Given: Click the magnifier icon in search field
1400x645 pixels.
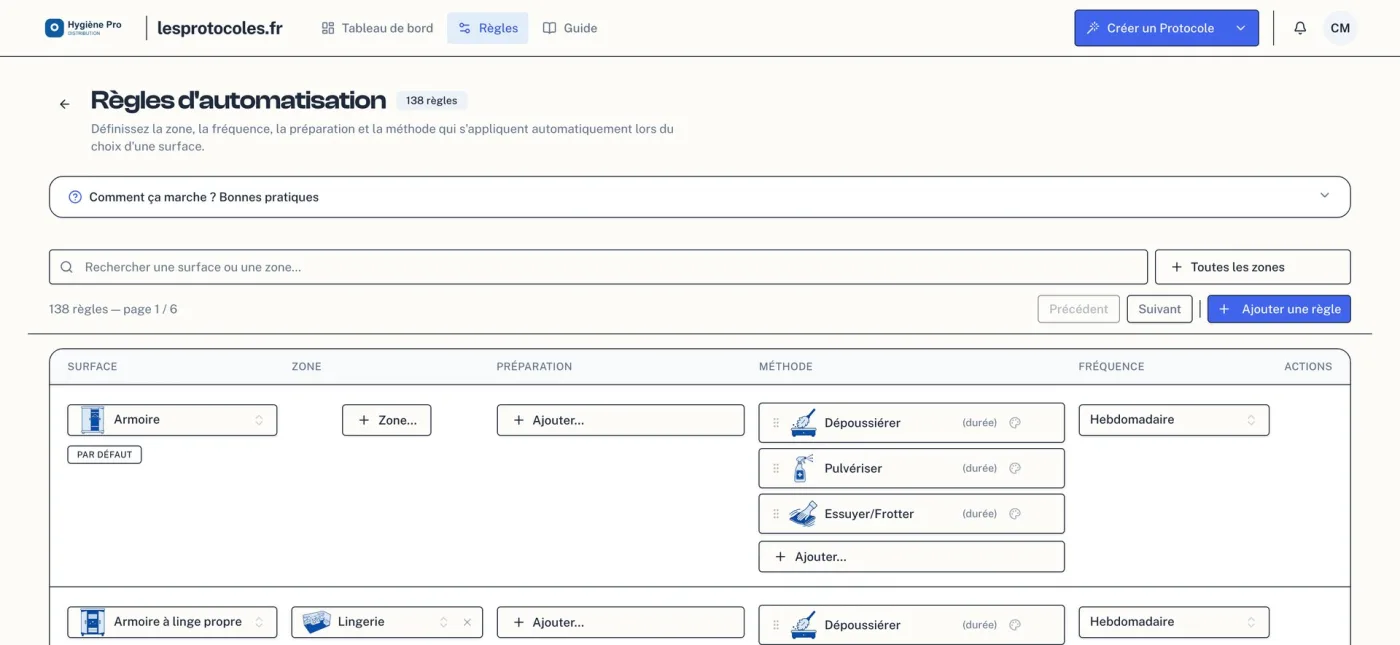Looking at the screenshot, I should (67, 267).
